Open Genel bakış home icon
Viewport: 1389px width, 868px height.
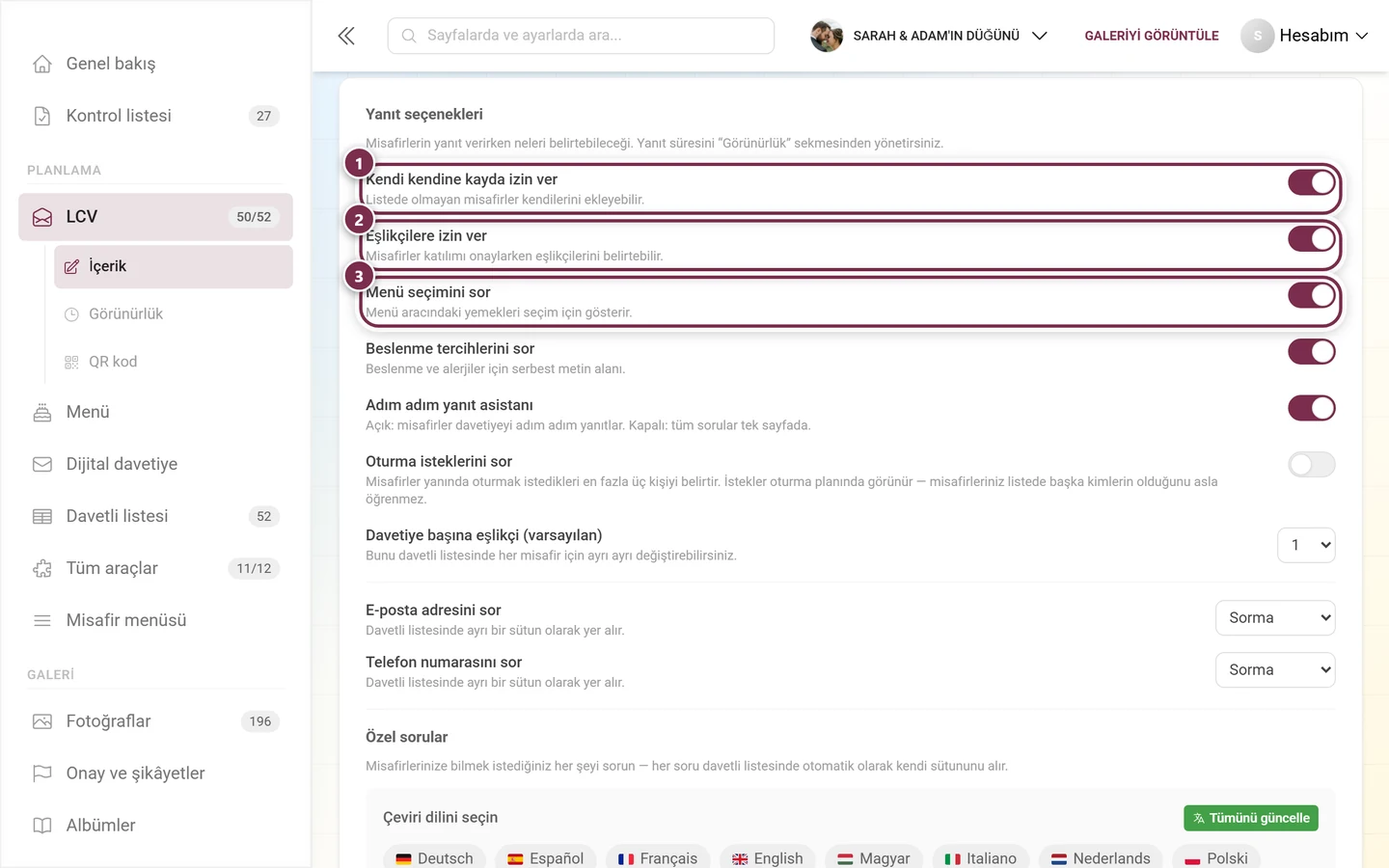point(42,64)
